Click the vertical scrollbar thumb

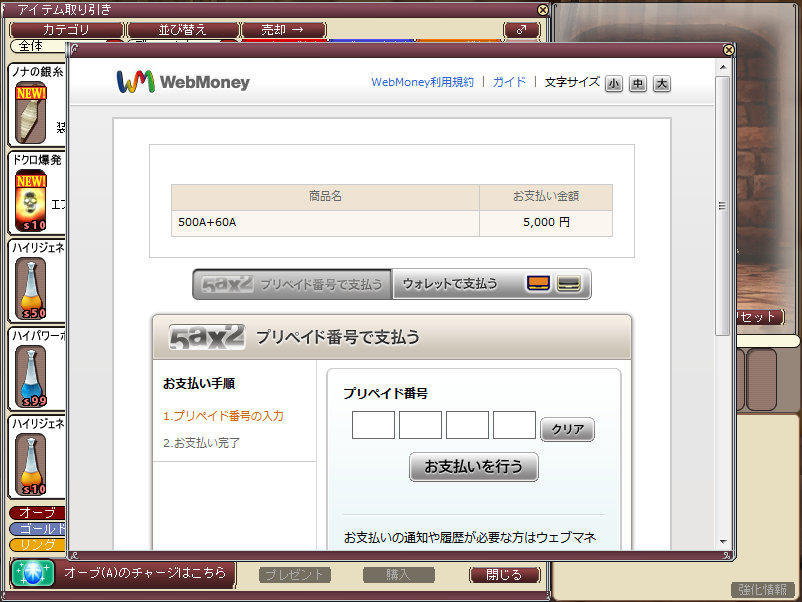[723, 206]
